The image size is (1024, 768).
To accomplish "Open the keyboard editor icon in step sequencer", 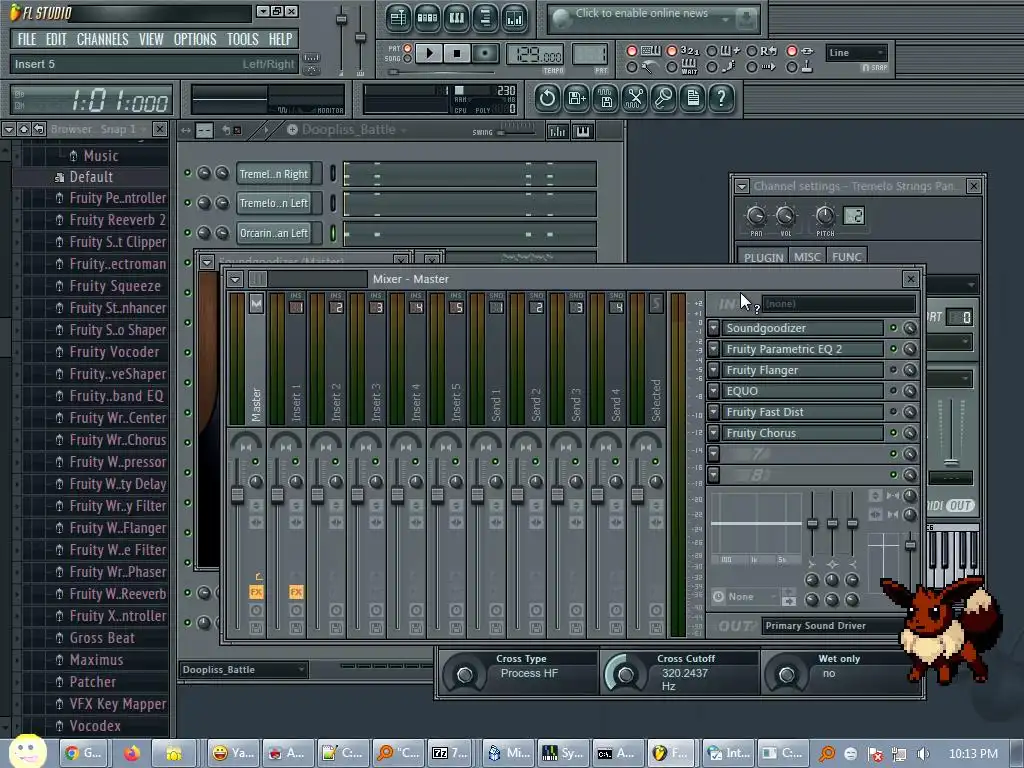I will click(583, 131).
